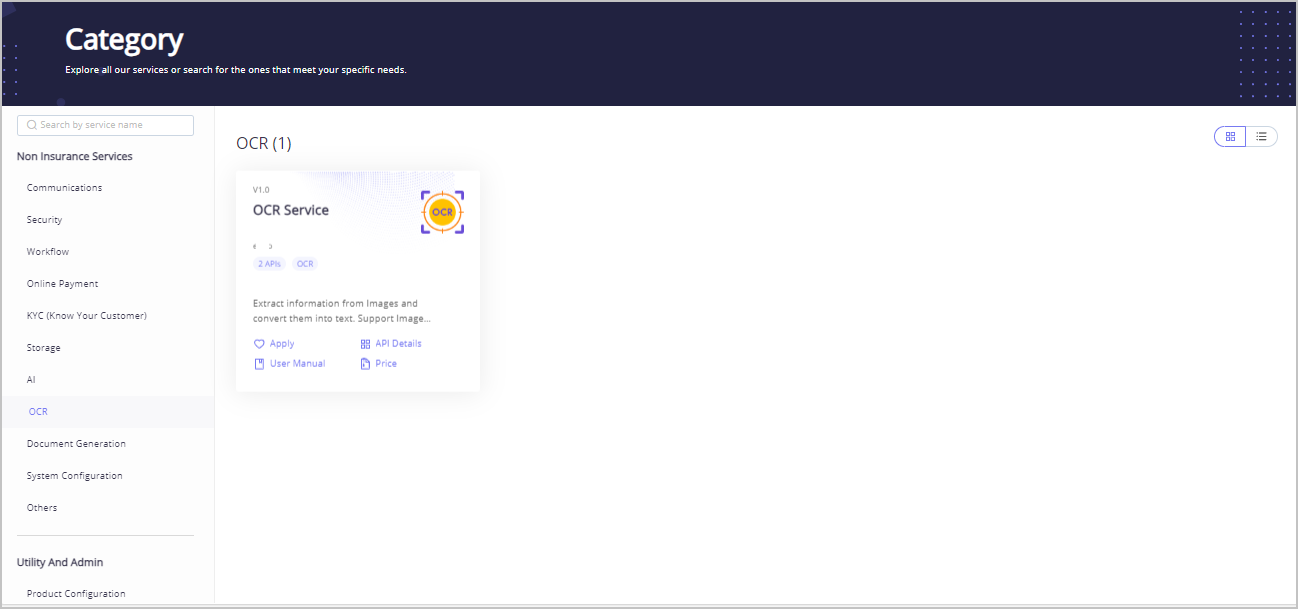Select Security category
This screenshot has height=609, width=1298.
pyautogui.click(x=44, y=220)
